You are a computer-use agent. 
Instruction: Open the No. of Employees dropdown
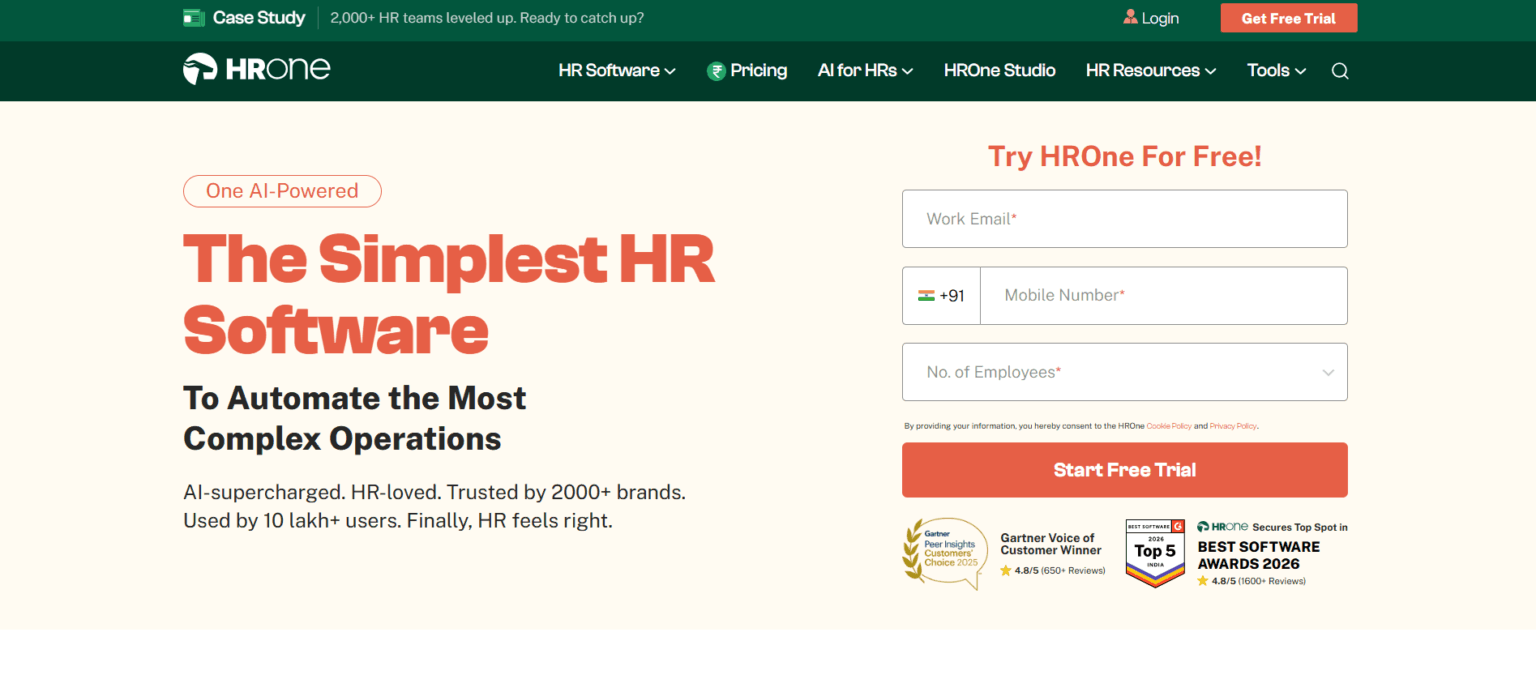1125,372
